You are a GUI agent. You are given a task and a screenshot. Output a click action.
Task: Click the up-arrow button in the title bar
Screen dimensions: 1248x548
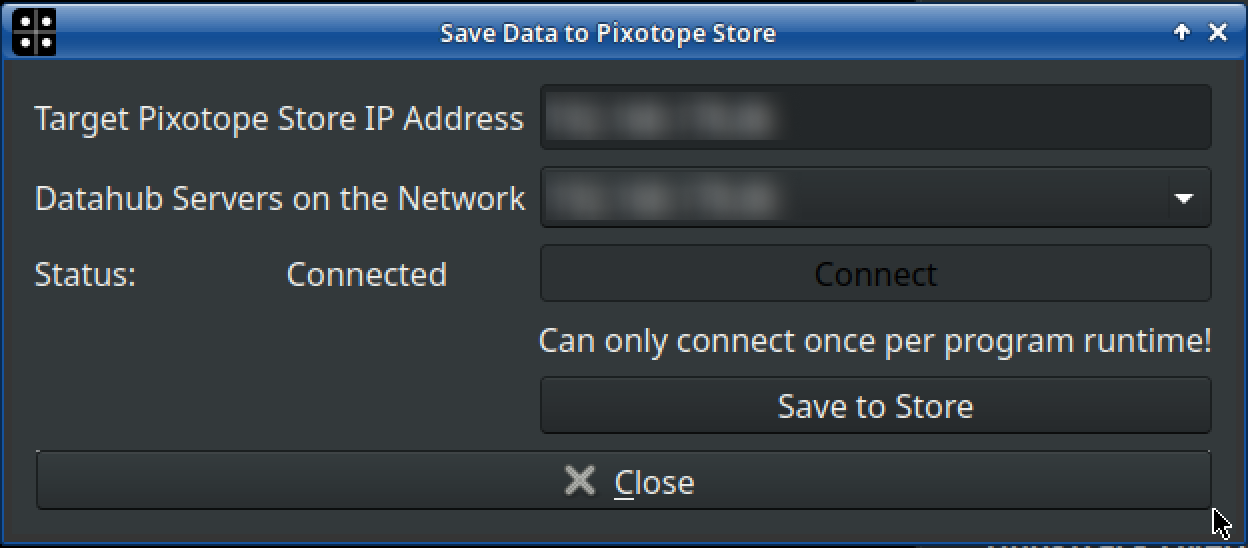click(x=1181, y=32)
